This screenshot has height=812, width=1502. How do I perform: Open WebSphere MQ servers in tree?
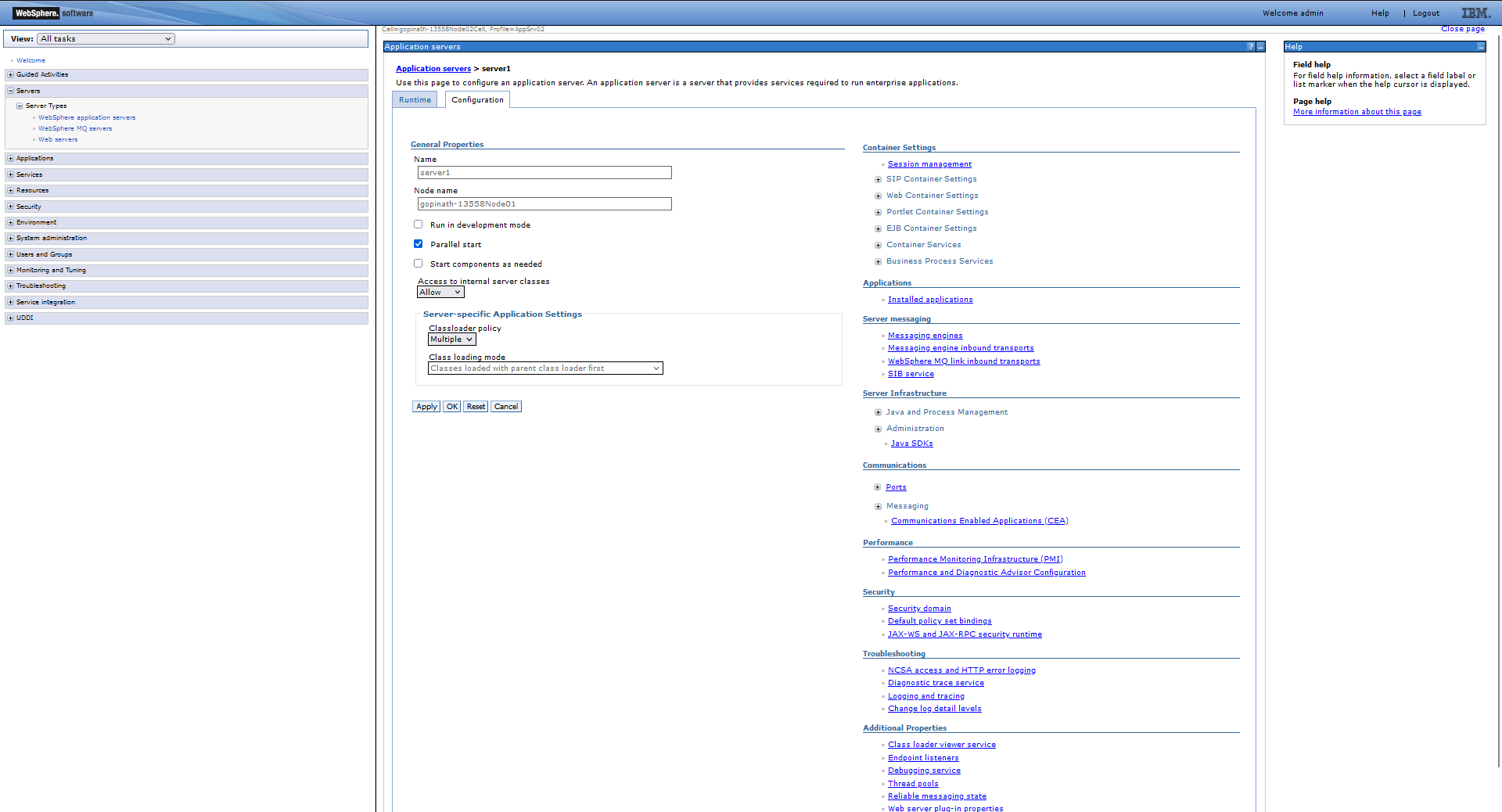coord(75,129)
